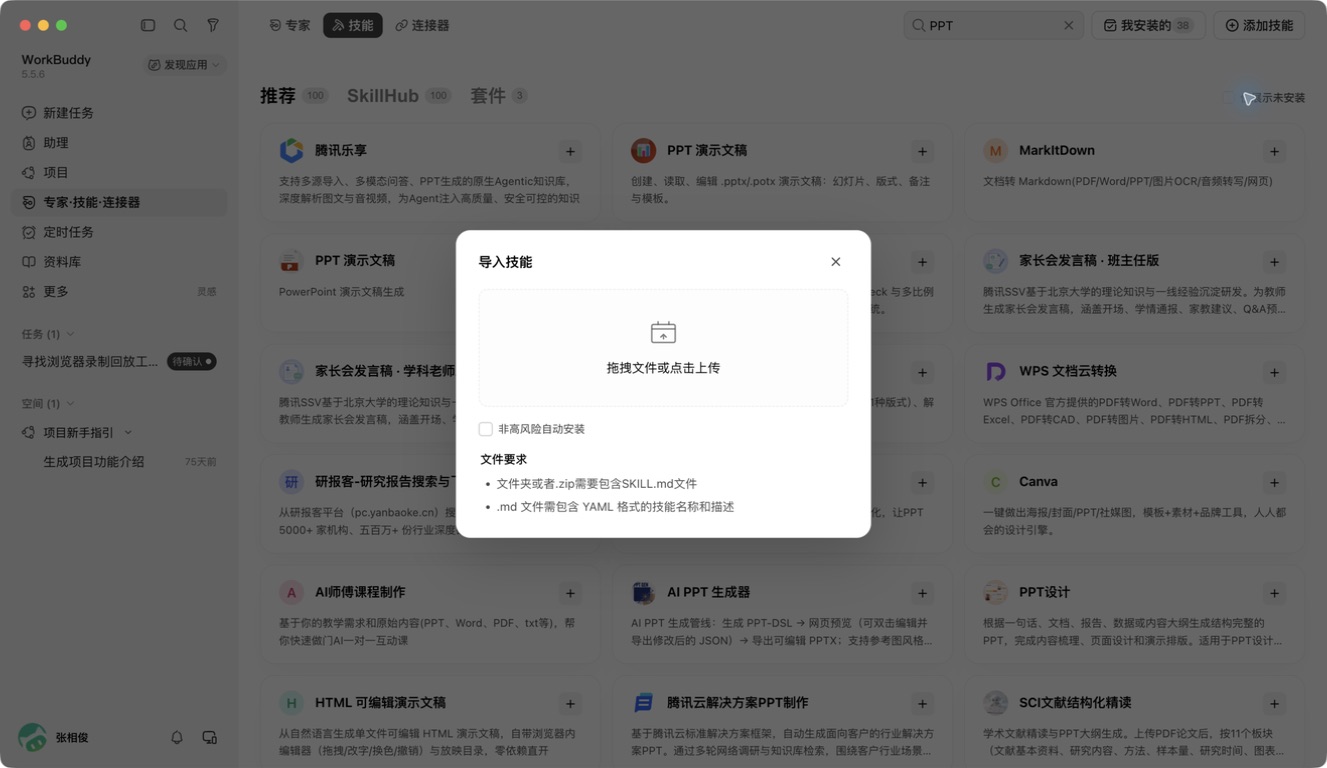Click the 灵感 label beside 更多
The image size is (1327, 768).
(206, 292)
